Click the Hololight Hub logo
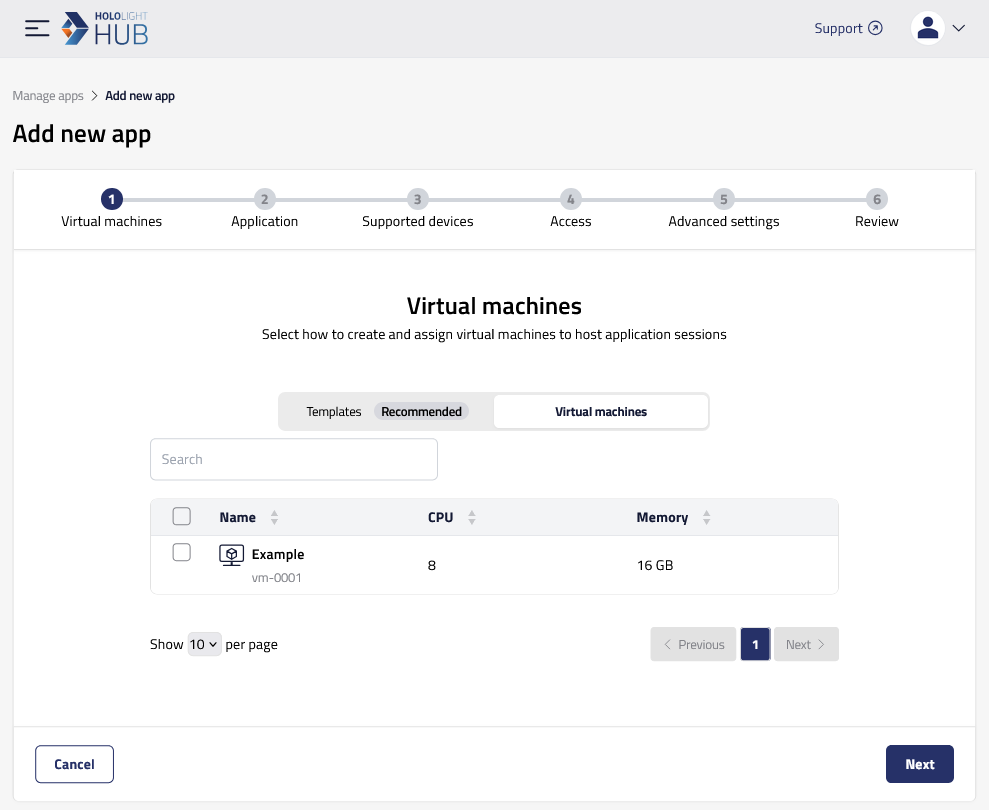The height and width of the screenshot is (810, 989). pyautogui.click(x=105, y=28)
